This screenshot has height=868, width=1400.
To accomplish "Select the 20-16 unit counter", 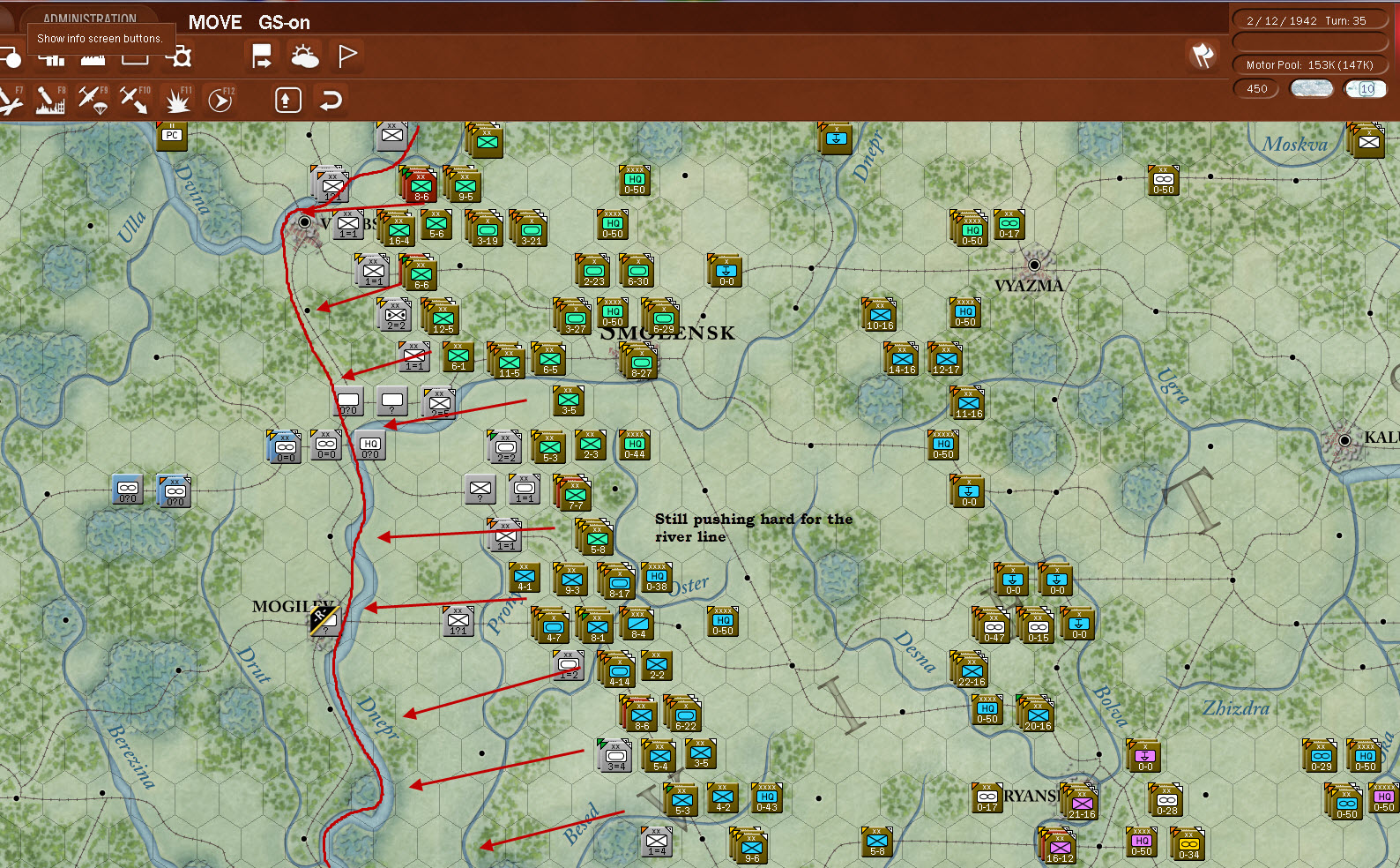I will coord(1038,715).
